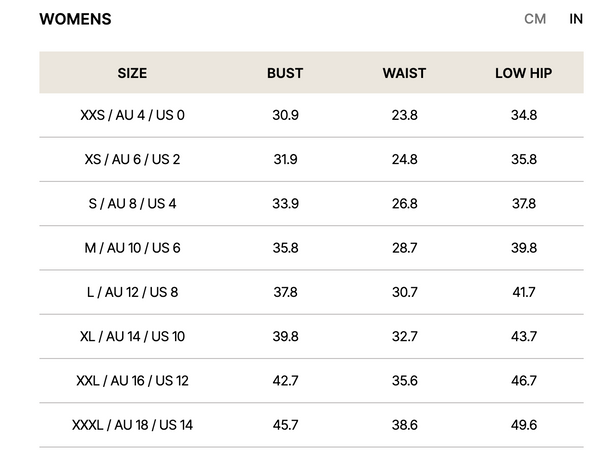Image resolution: width=600 pixels, height=461 pixels.
Task: Select size S / AU 8 / US 4
Action: 132,204
